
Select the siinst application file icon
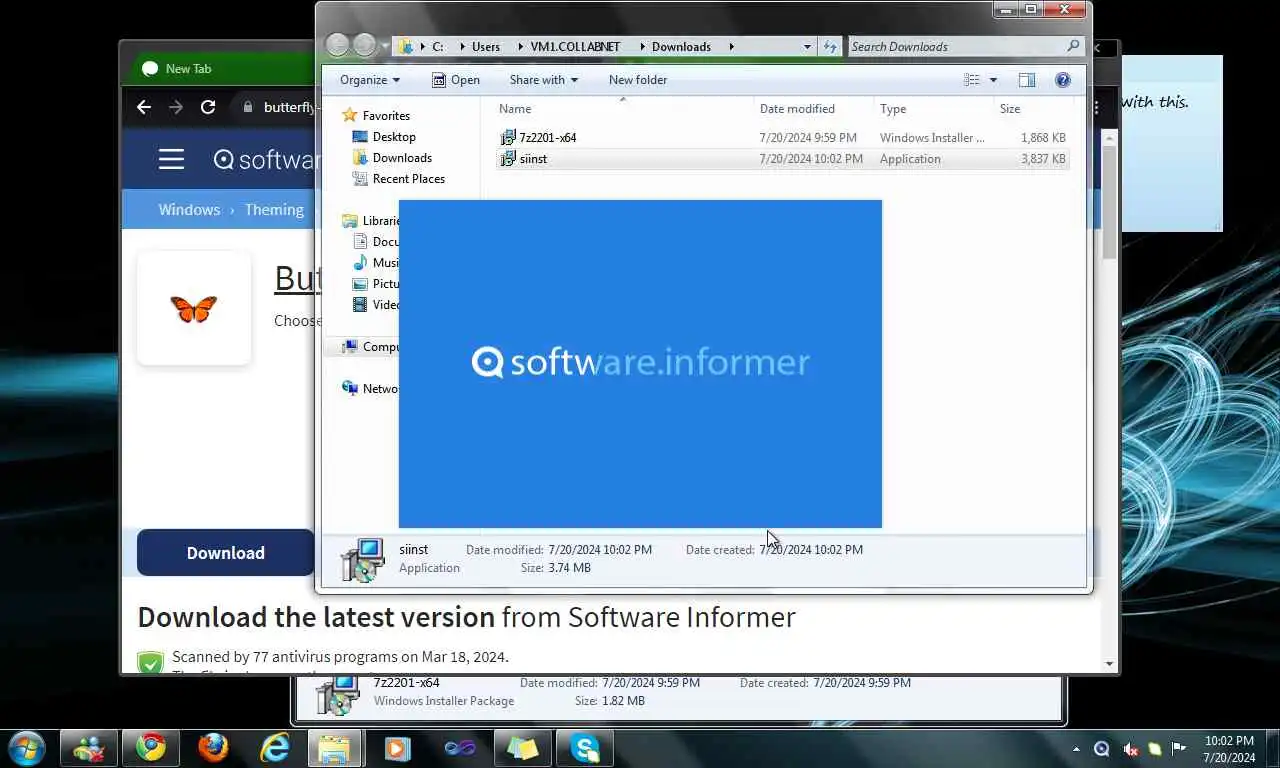[508, 158]
